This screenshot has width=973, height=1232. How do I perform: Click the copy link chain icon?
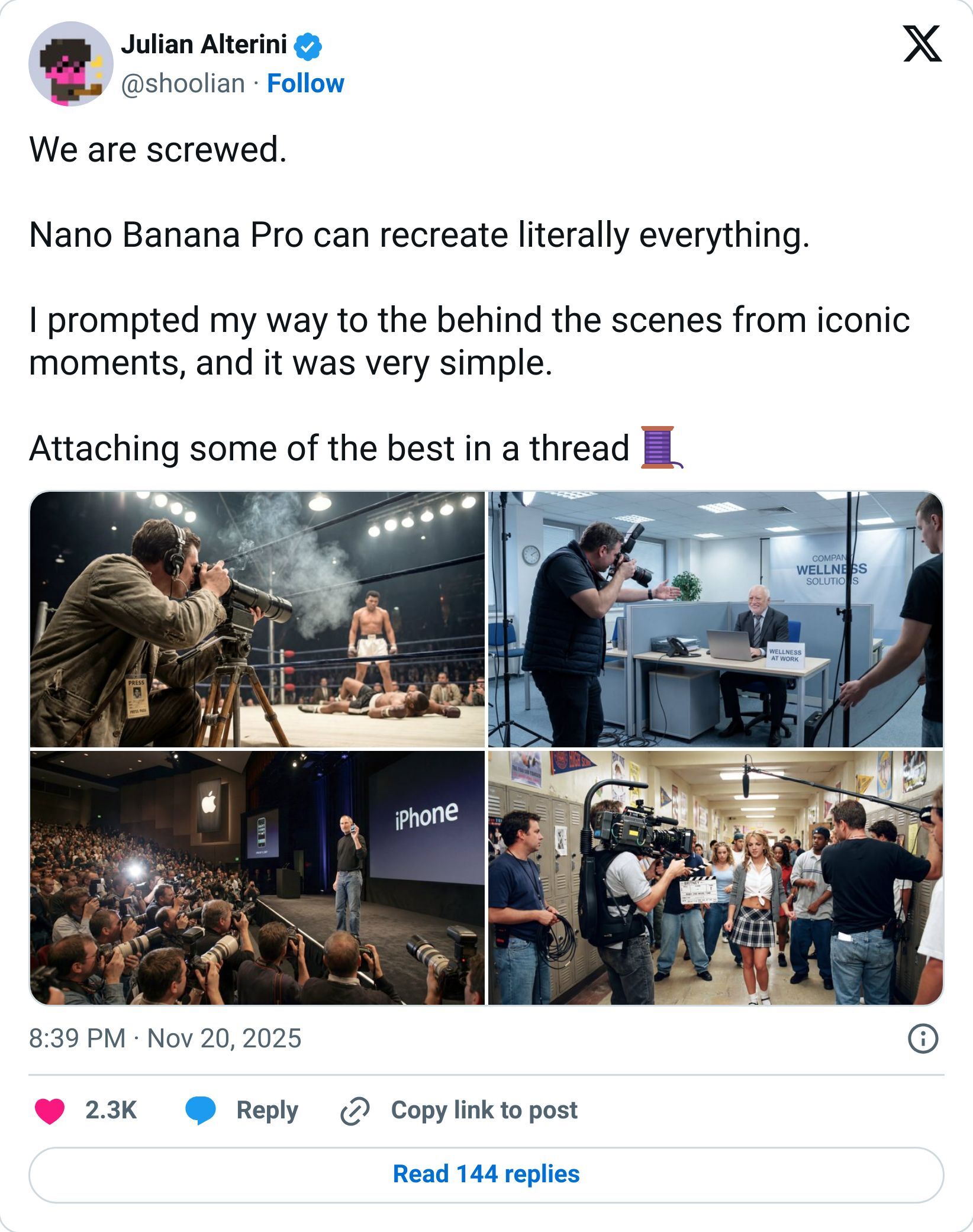pos(353,1110)
